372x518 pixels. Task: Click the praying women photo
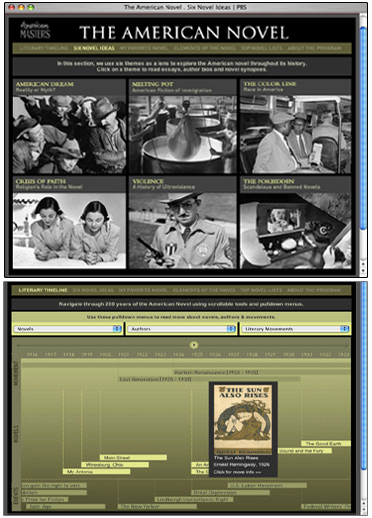pos(69,231)
